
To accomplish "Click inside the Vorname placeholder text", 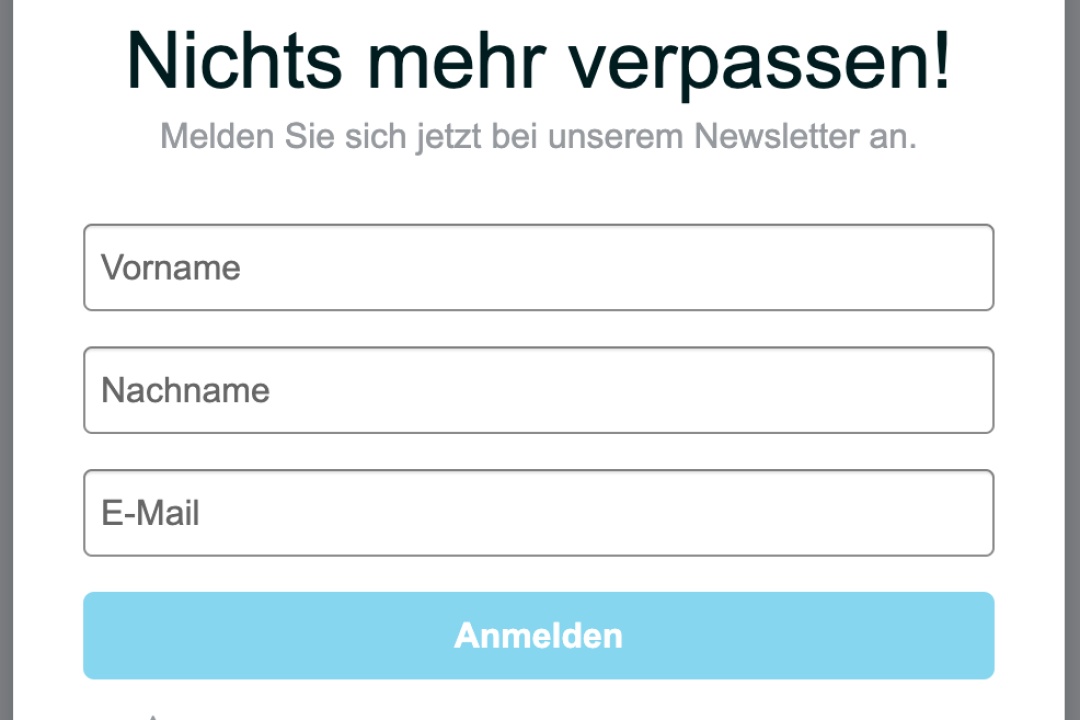I will click(x=169, y=267).
